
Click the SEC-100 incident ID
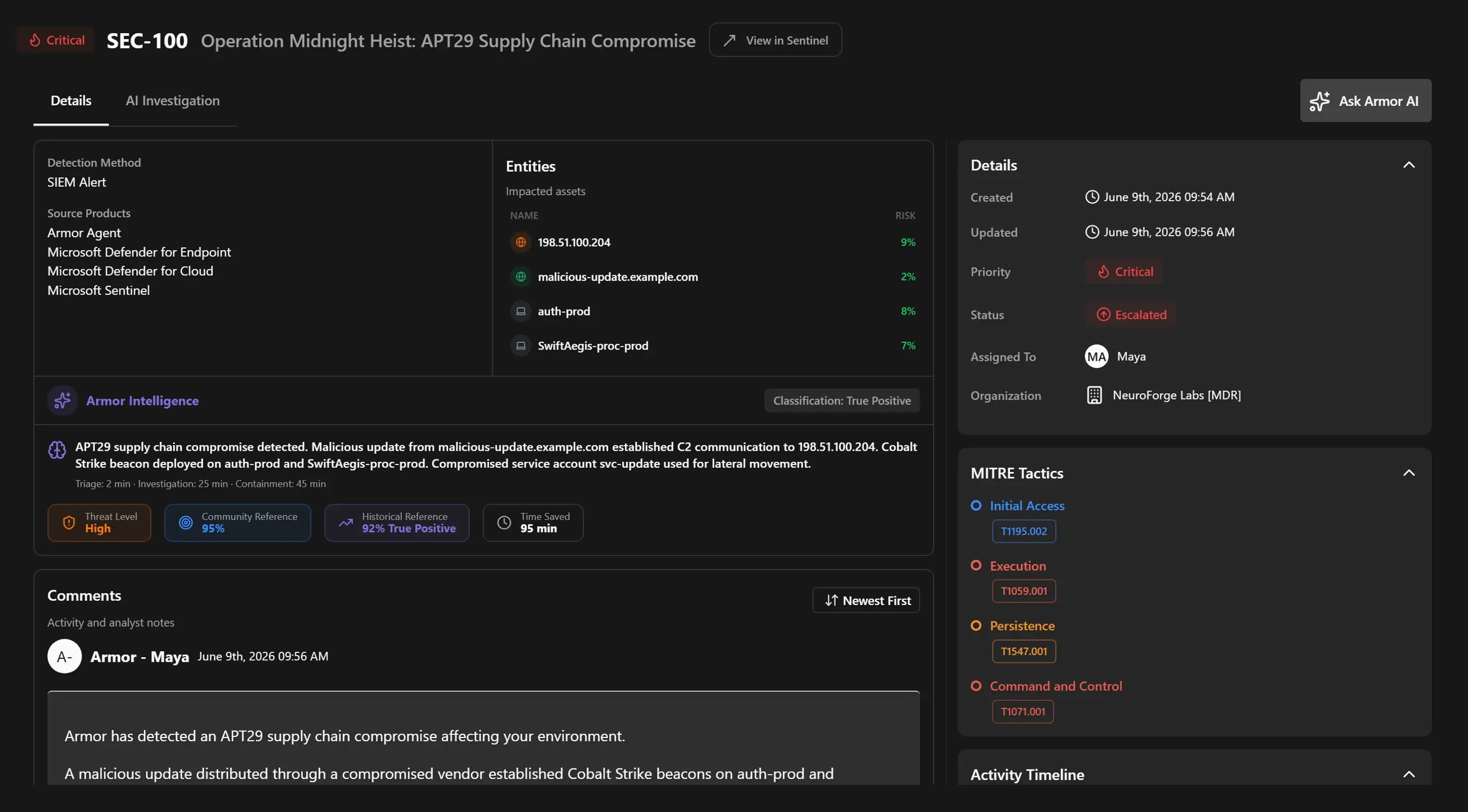[x=147, y=40]
